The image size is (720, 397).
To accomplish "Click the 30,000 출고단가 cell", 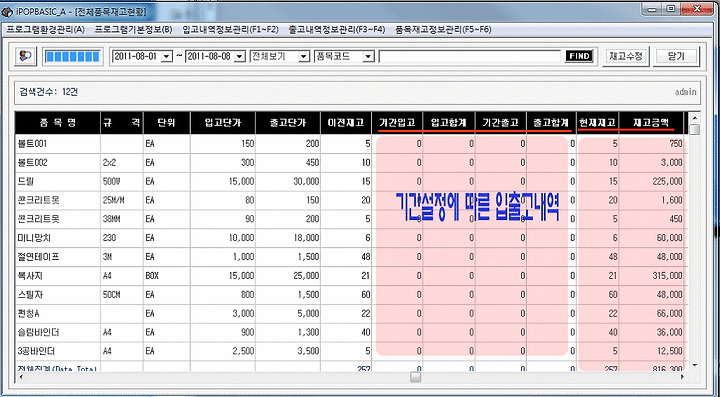I will [288, 182].
